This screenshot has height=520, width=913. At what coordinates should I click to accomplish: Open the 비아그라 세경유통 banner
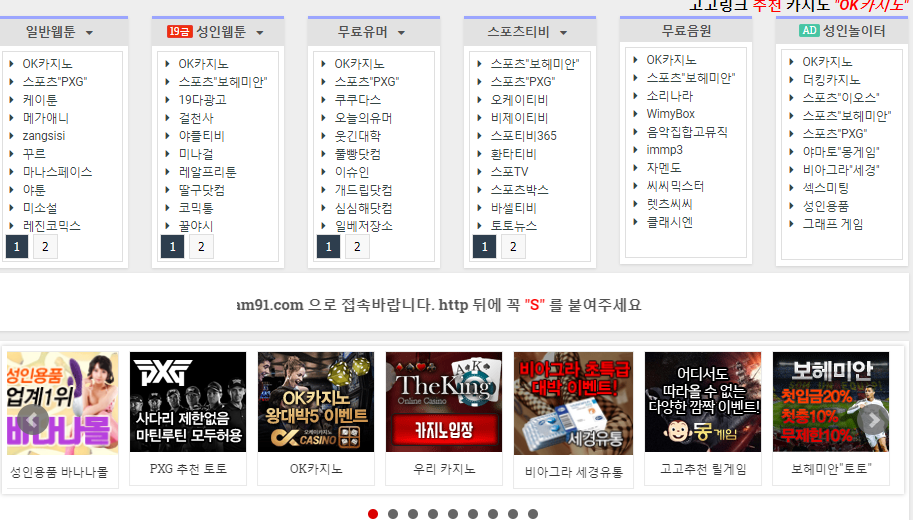pos(574,403)
